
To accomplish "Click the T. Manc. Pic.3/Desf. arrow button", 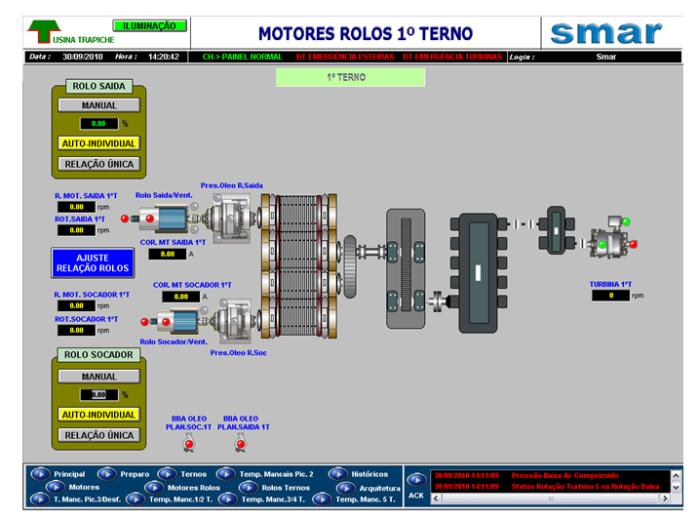I will (40, 500).
